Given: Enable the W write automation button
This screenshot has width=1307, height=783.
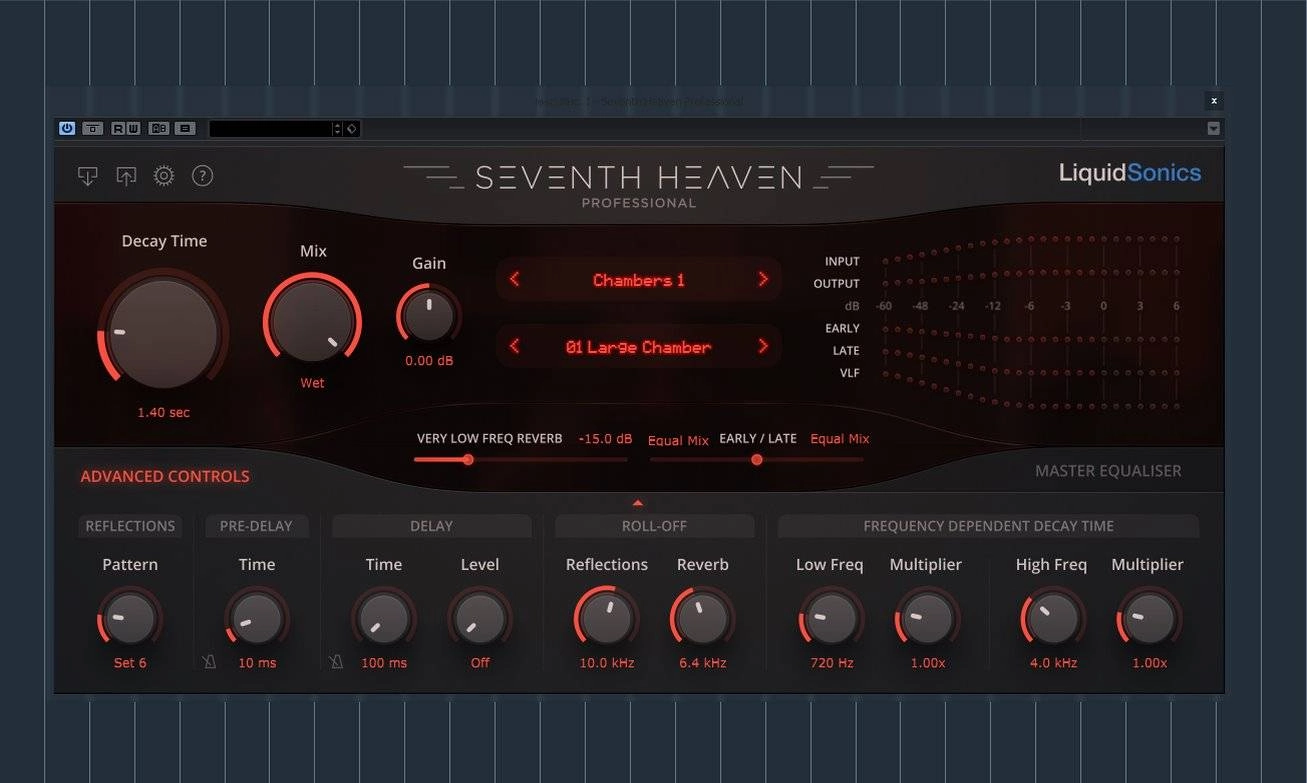Looking at the screenshot, I should (x=133, y=128).
